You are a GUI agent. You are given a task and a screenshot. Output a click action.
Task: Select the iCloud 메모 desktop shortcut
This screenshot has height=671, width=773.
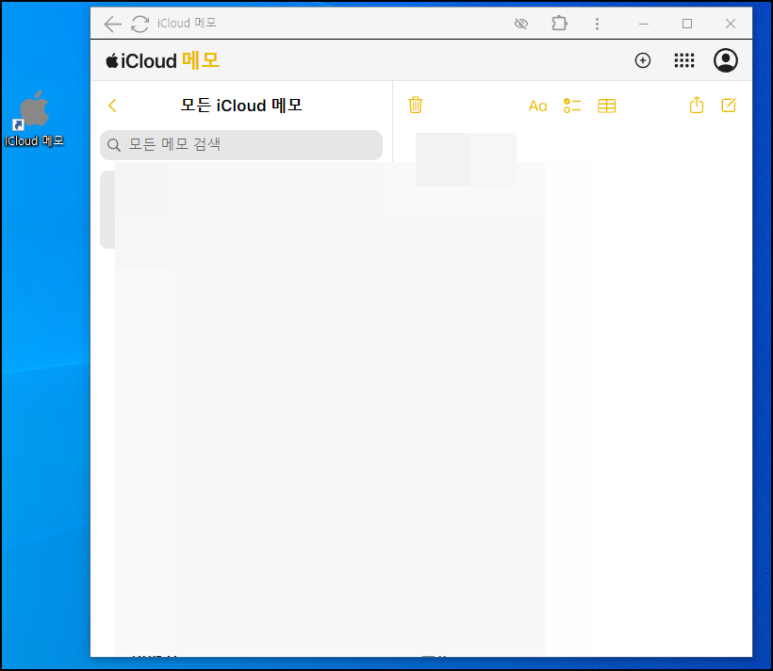pos(34,119)
